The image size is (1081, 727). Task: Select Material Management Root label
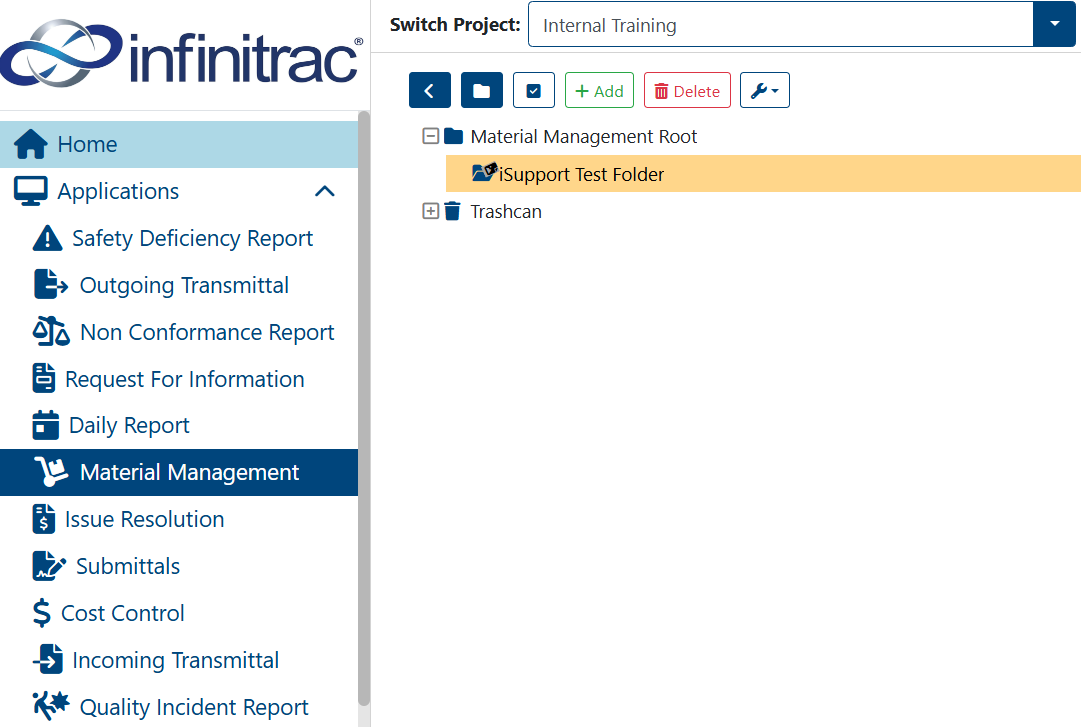(584, 136)
